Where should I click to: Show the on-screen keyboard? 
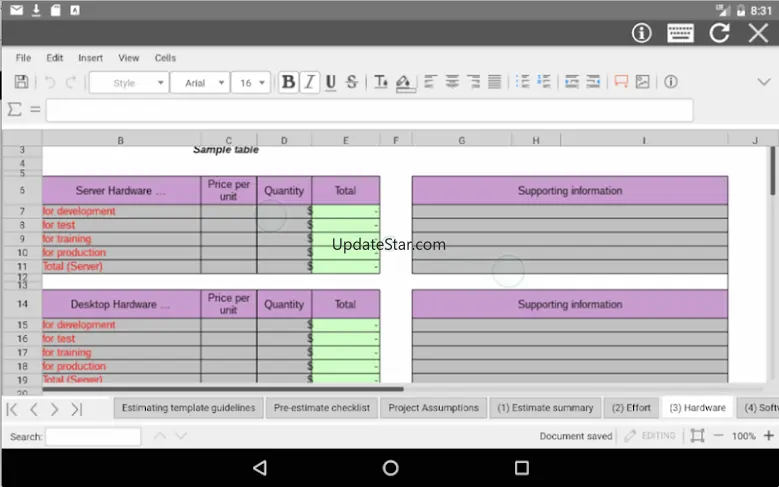pos(681,33)
